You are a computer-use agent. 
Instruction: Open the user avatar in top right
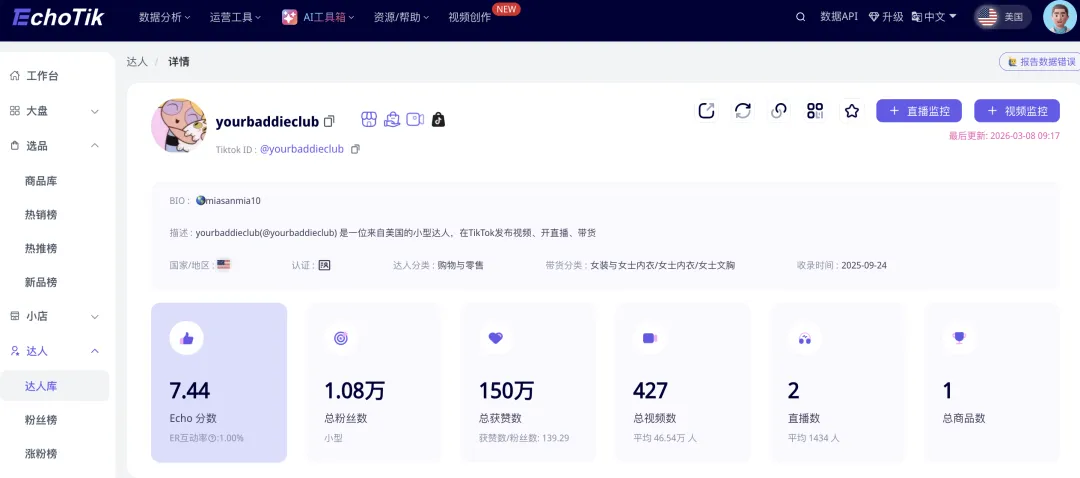(1059, 17)
